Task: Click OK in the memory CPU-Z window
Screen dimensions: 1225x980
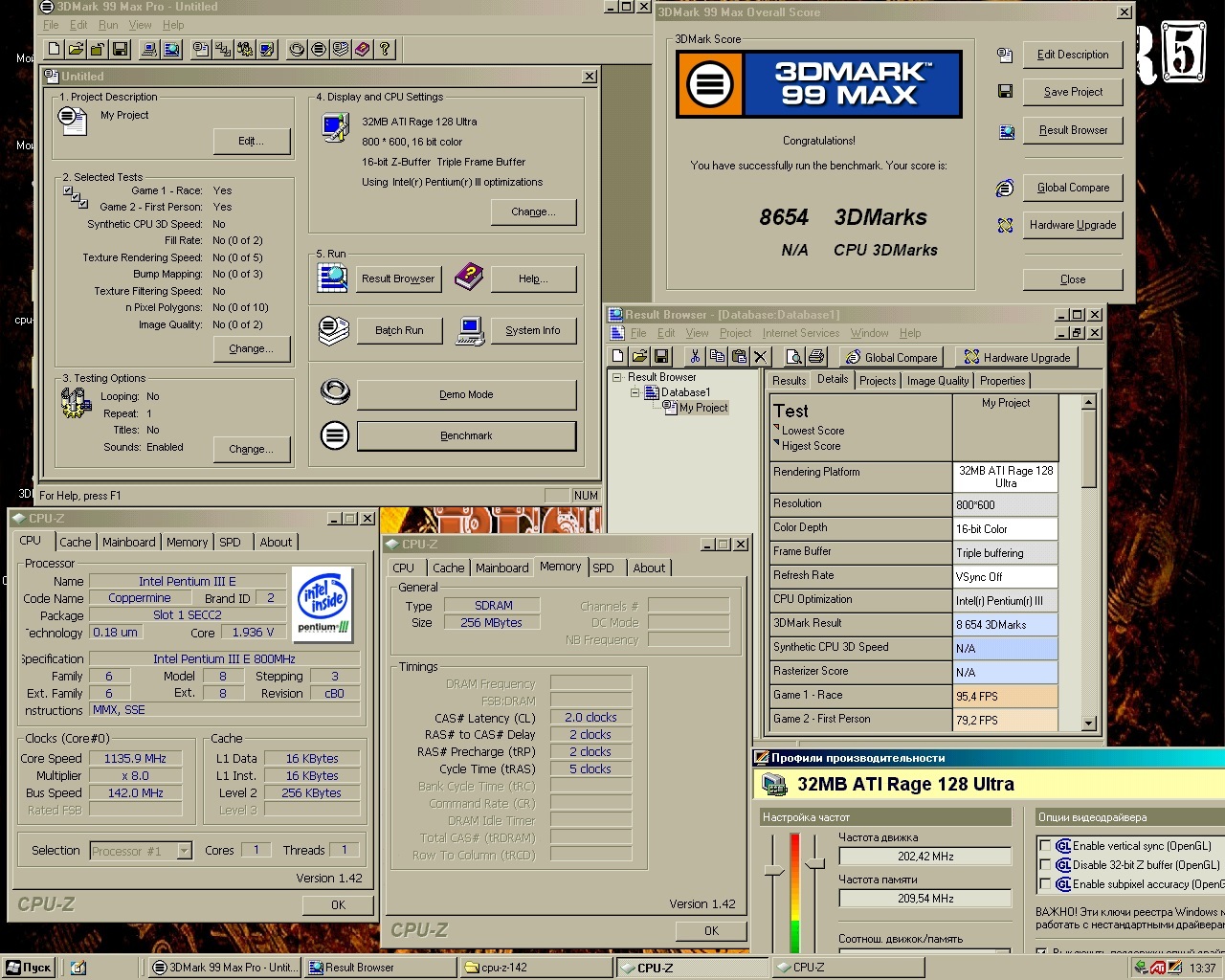Action: coord(711,930)
